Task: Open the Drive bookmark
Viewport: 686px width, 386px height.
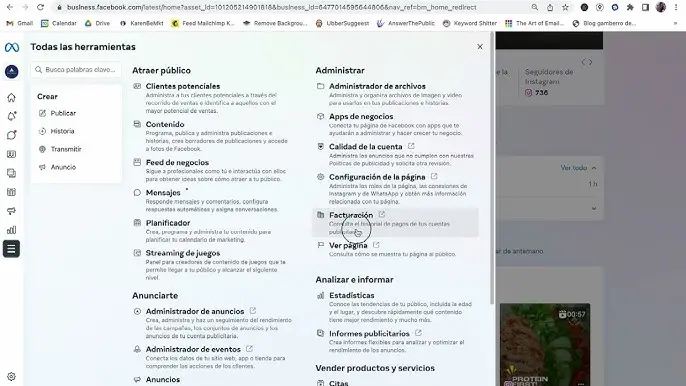Action: (98, 23)
